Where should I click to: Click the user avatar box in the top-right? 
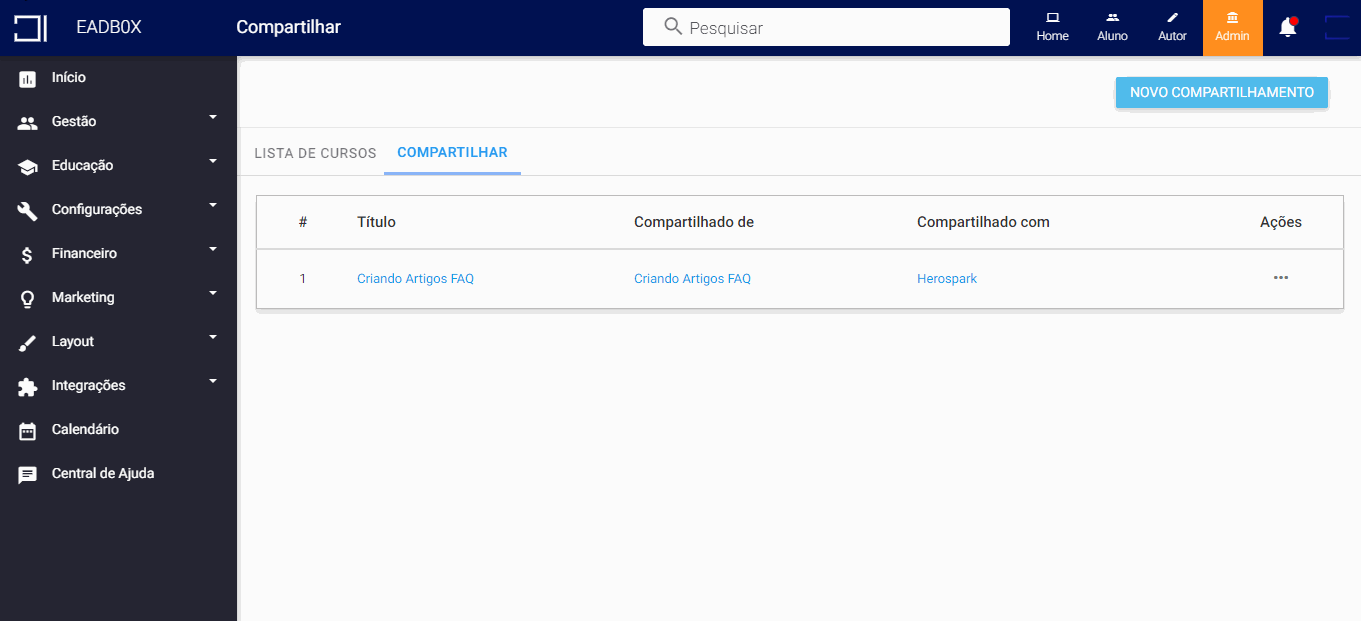coord(1337,28)
